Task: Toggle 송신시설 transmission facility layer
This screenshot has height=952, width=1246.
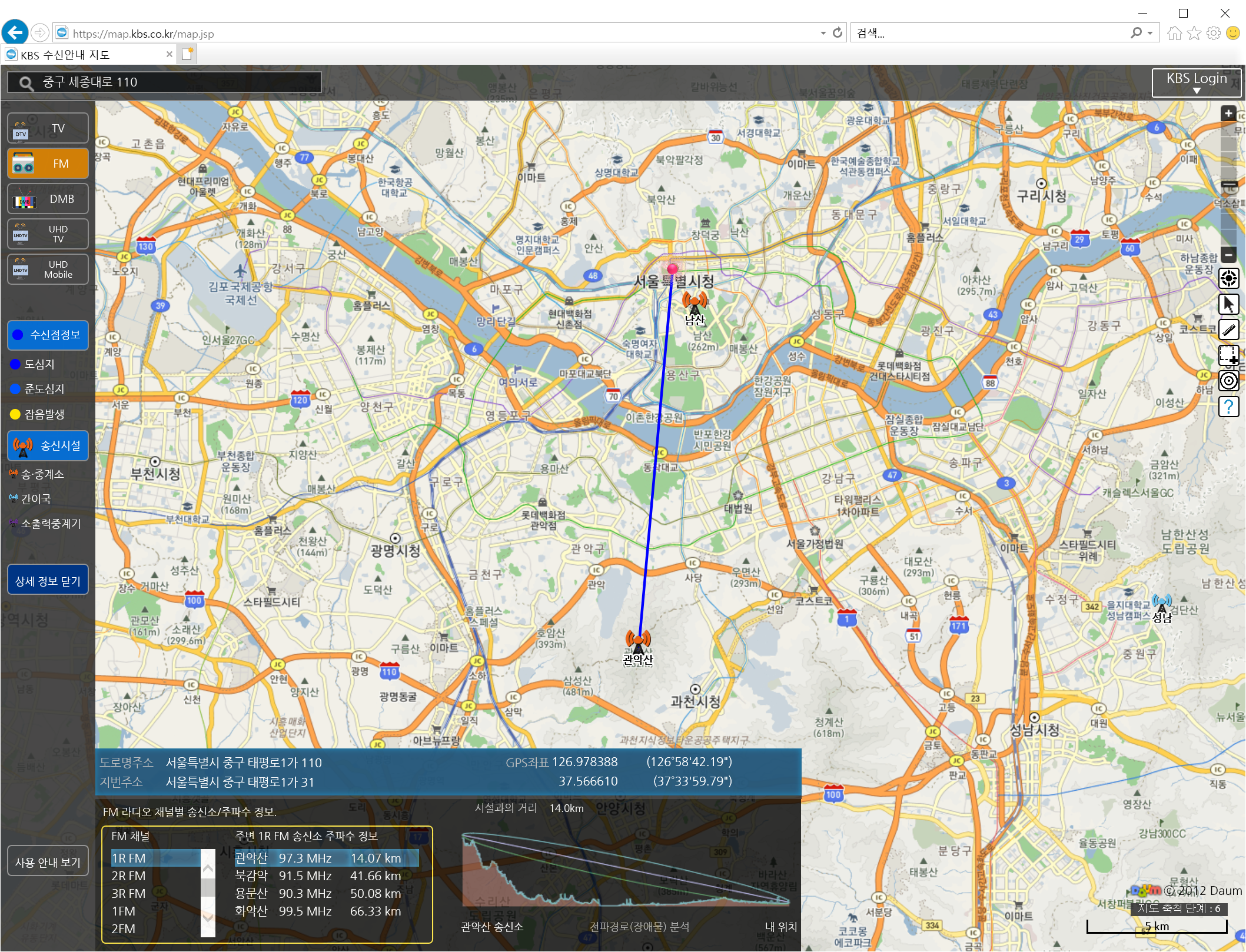Action: click(x=48, y=446)
